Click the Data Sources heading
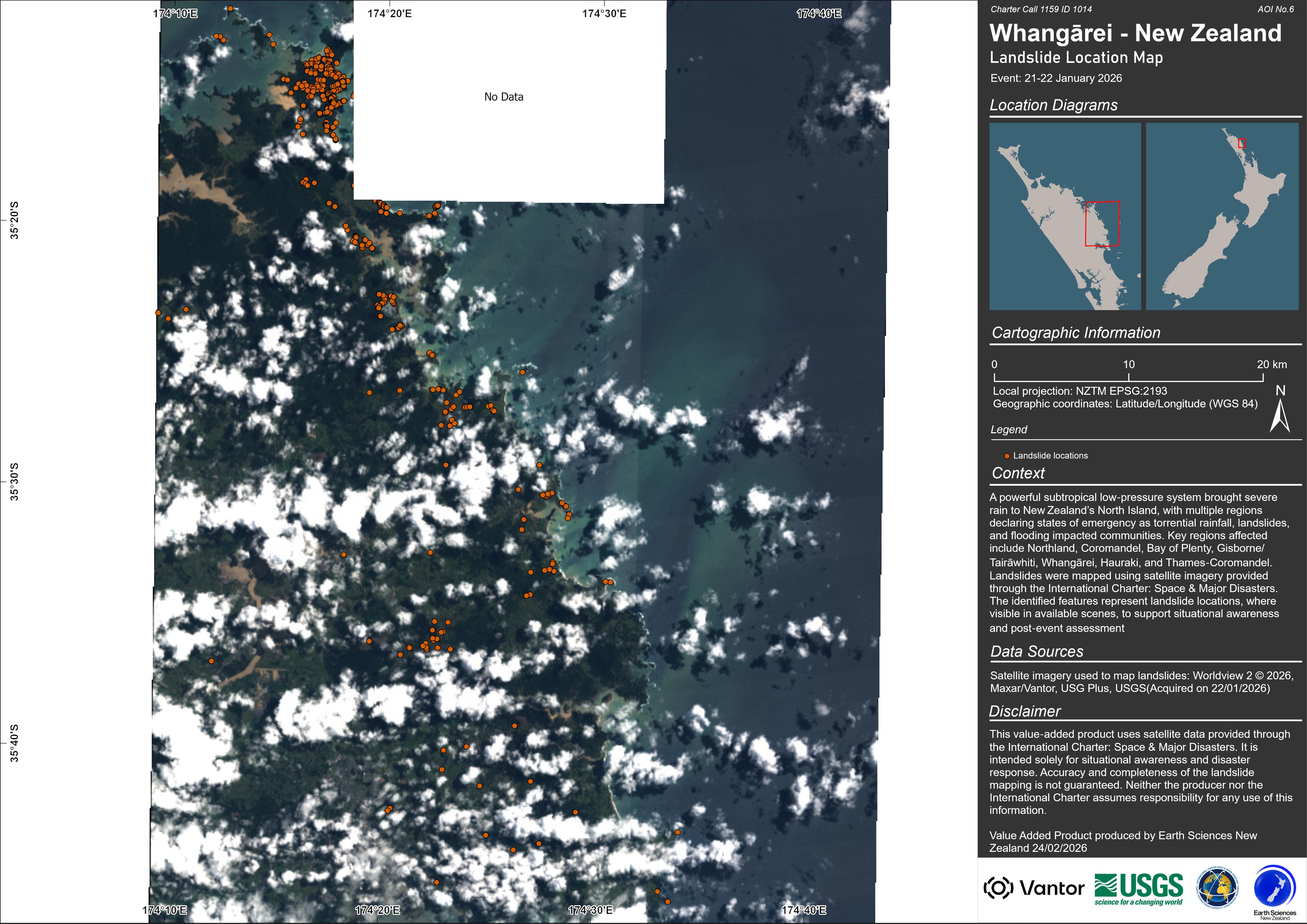 tap(1037, 651)
